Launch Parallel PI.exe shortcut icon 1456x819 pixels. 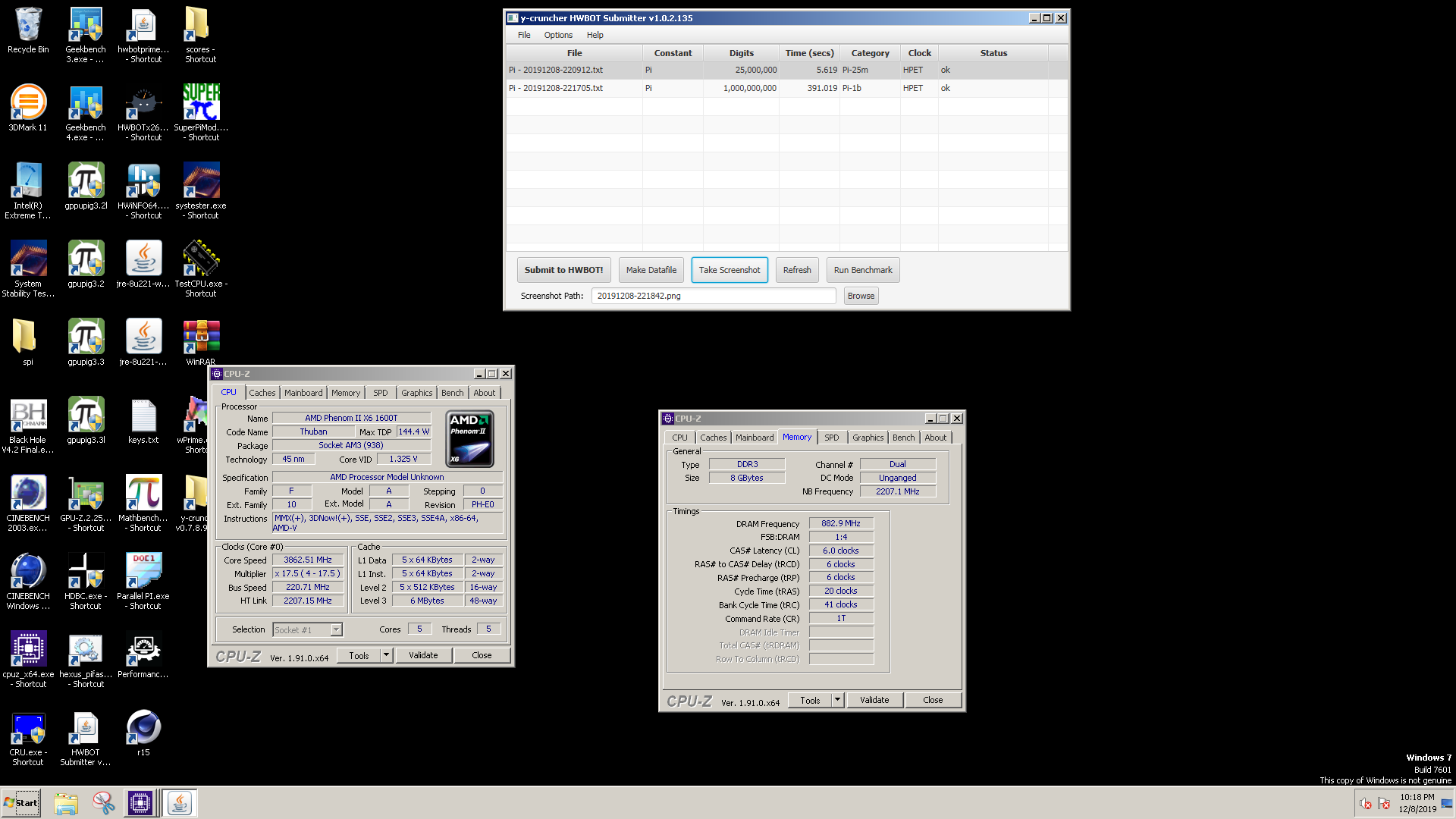(x=143, y=582)
